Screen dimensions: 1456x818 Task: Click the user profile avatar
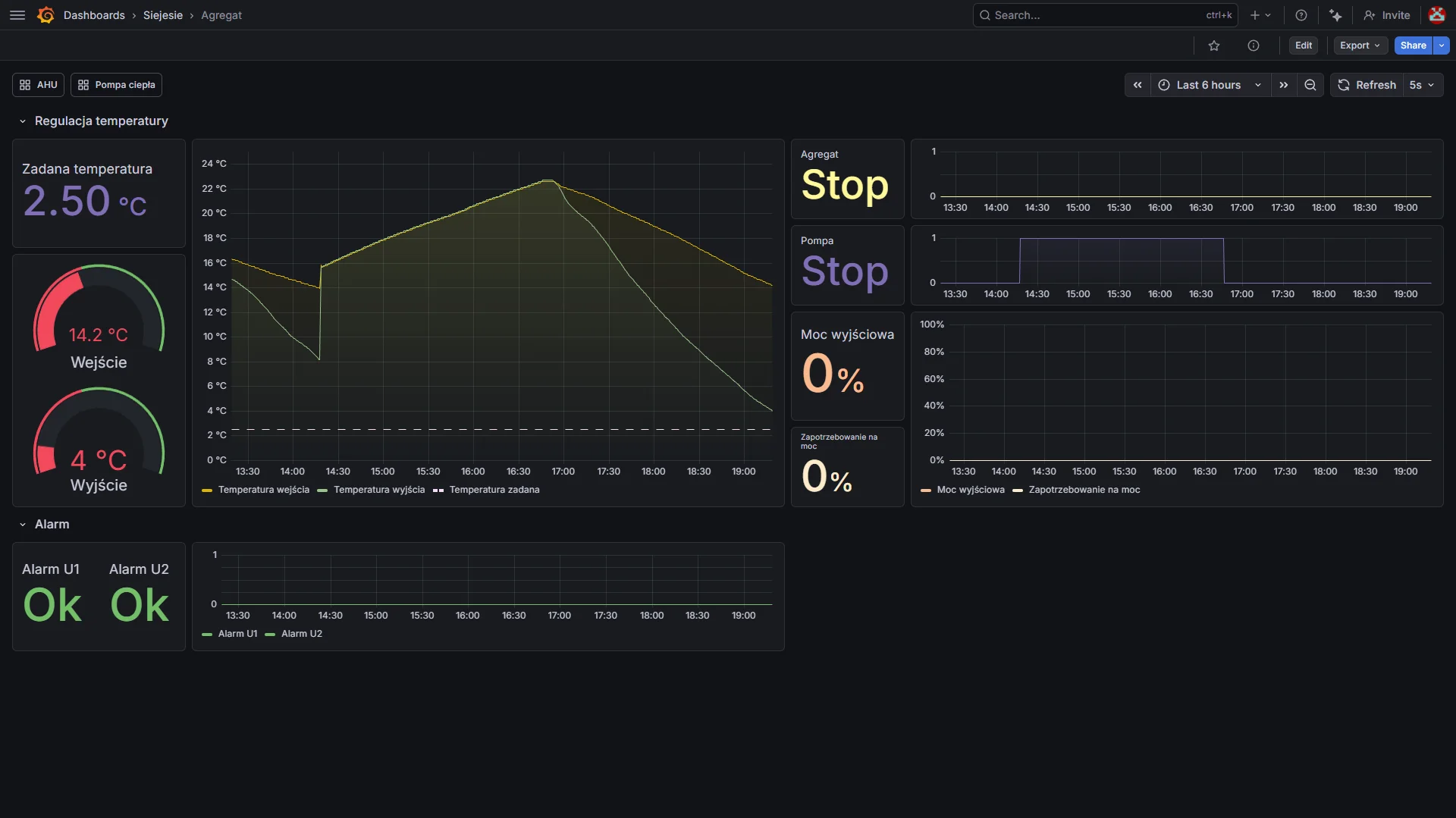[1438, 15]
